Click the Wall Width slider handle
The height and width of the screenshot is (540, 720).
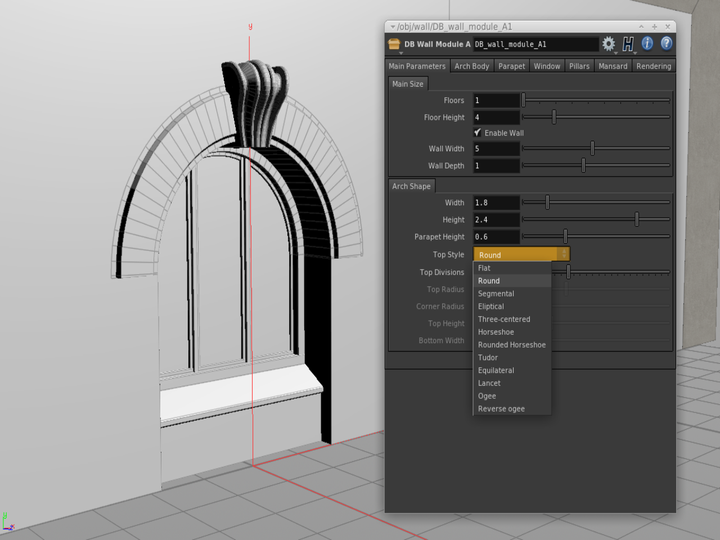pos(592,148)
